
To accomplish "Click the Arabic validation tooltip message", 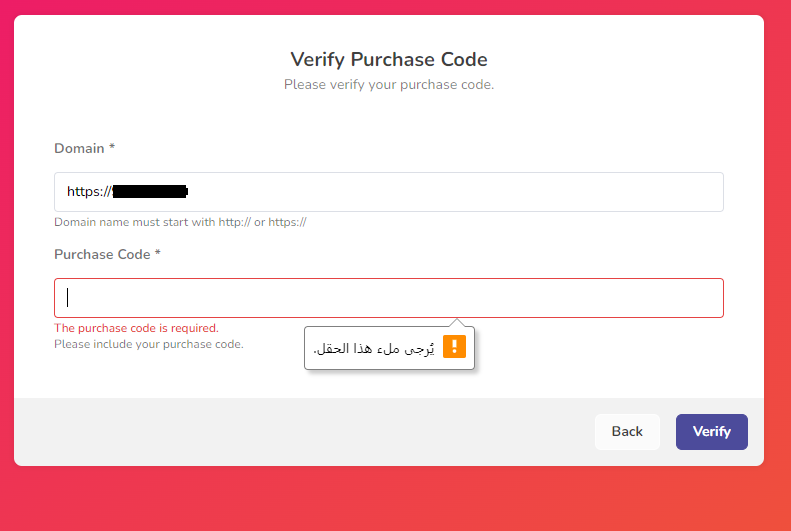I will click(x=374, y=348).
